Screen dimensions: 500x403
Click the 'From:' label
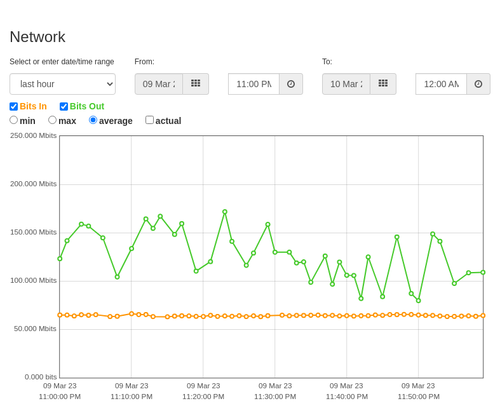pyautogui.click(x=144, y=62)
